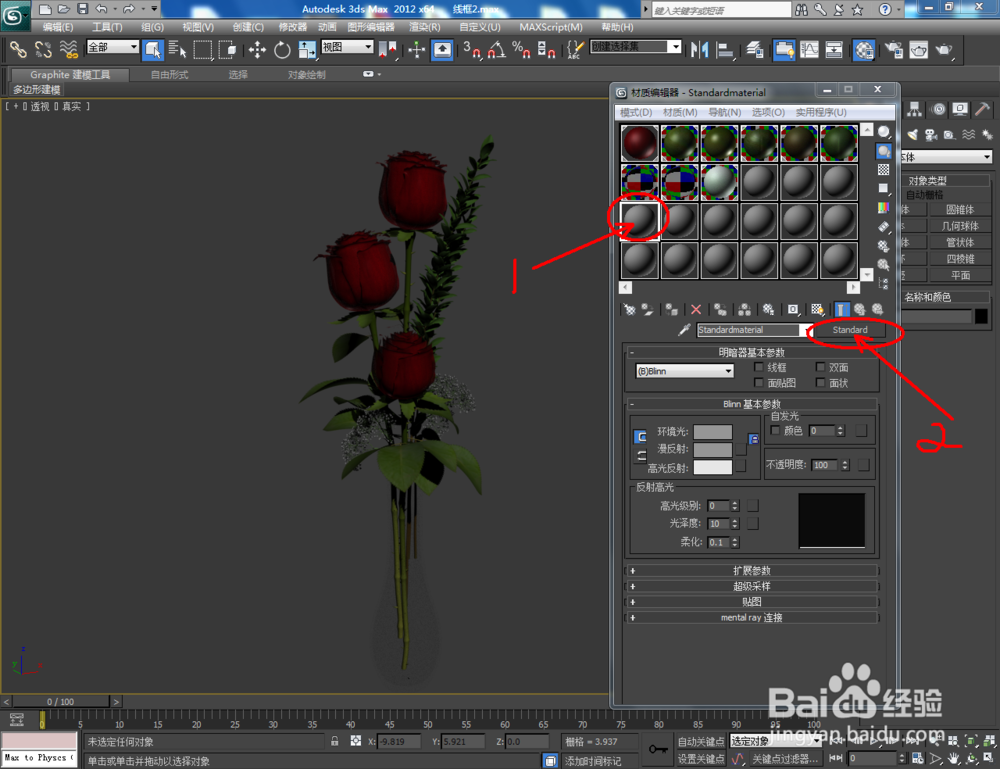Screen dimensions: 1000x769
Task: Toggle the Percent Snap button
Action: click(x=521, y=50)
